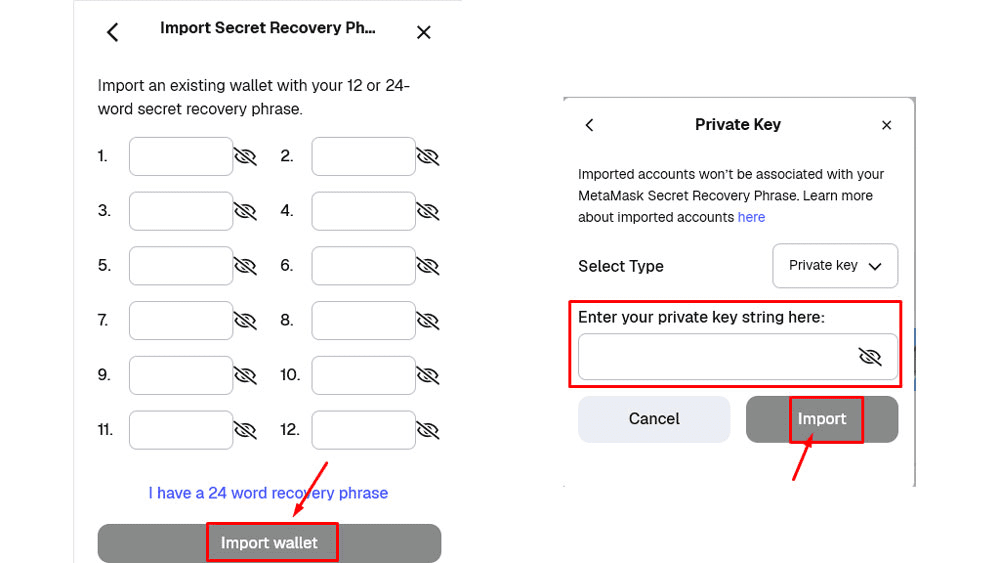
Task: Go back from Import Secret Recovery Phrase
Action: (x=112, y=32)
